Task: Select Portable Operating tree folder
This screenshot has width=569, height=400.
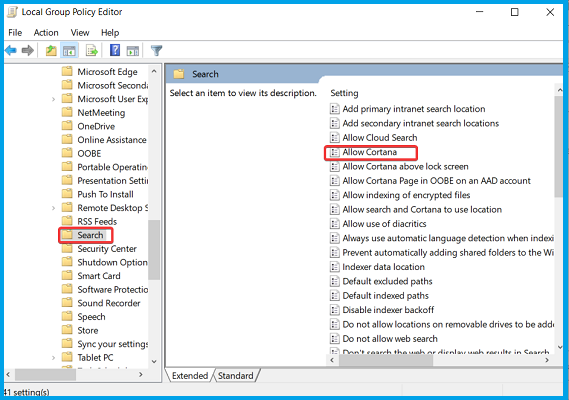Action: click(x=112, y=167)
